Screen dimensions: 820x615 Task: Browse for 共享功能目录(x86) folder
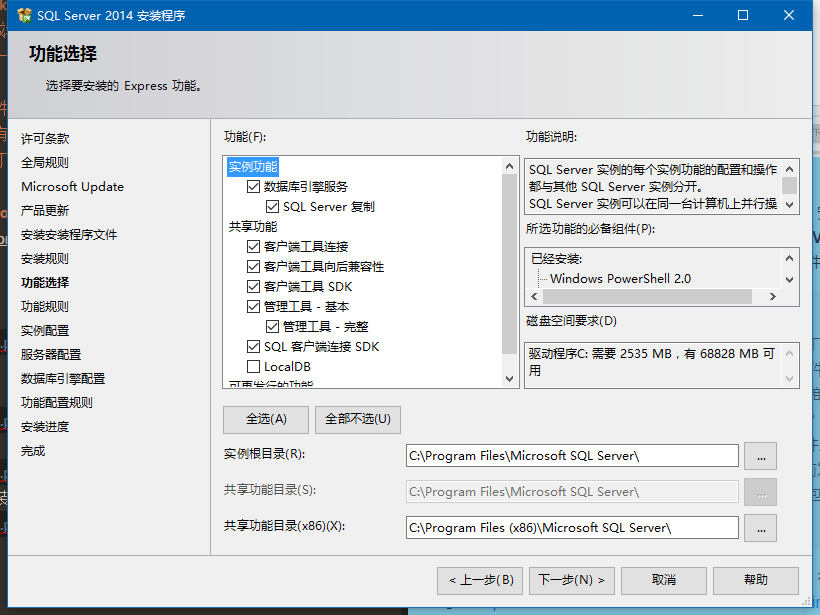pos(761,528)
